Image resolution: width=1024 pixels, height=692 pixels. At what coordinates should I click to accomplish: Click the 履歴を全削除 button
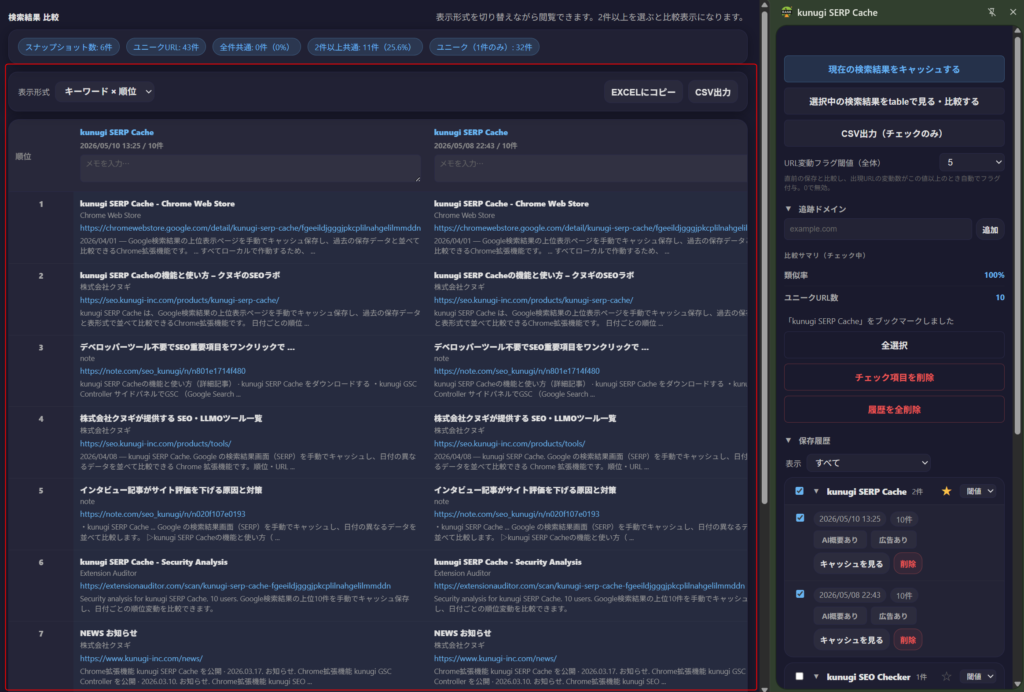[x=894, y=409]
